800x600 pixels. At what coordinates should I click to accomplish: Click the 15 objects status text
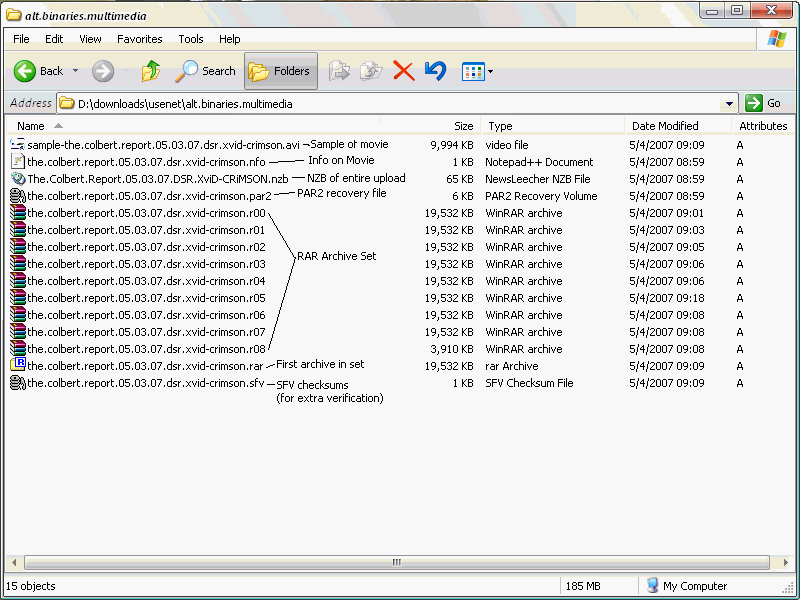(31, 586)
